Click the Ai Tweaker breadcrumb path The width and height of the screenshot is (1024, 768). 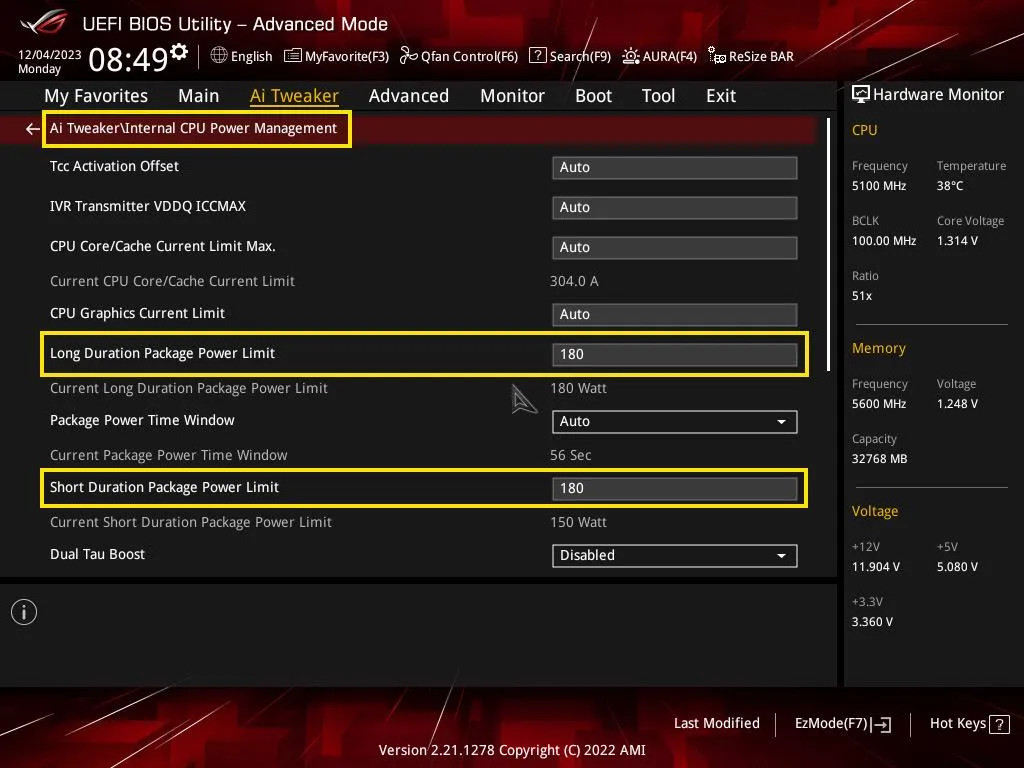[x=193, y=128]
